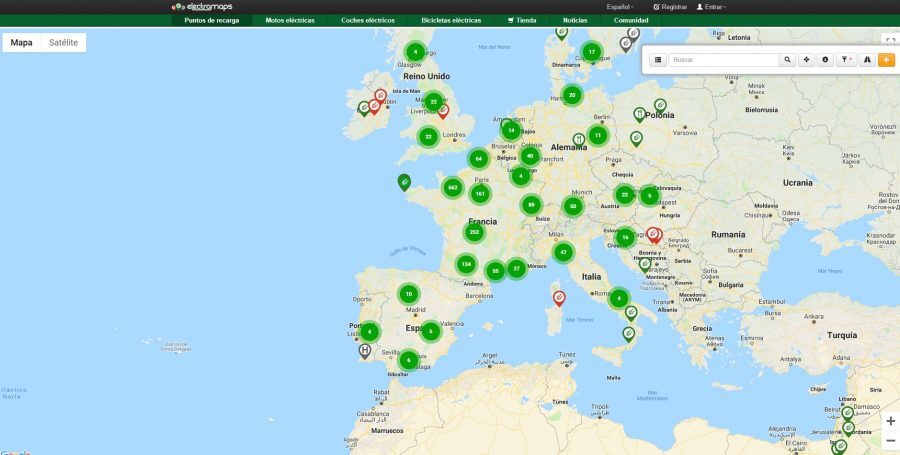The height and width of the screenshot is (455, 900).
Task: Expand the 4 cluster near Glasgow
Action: 416,52
